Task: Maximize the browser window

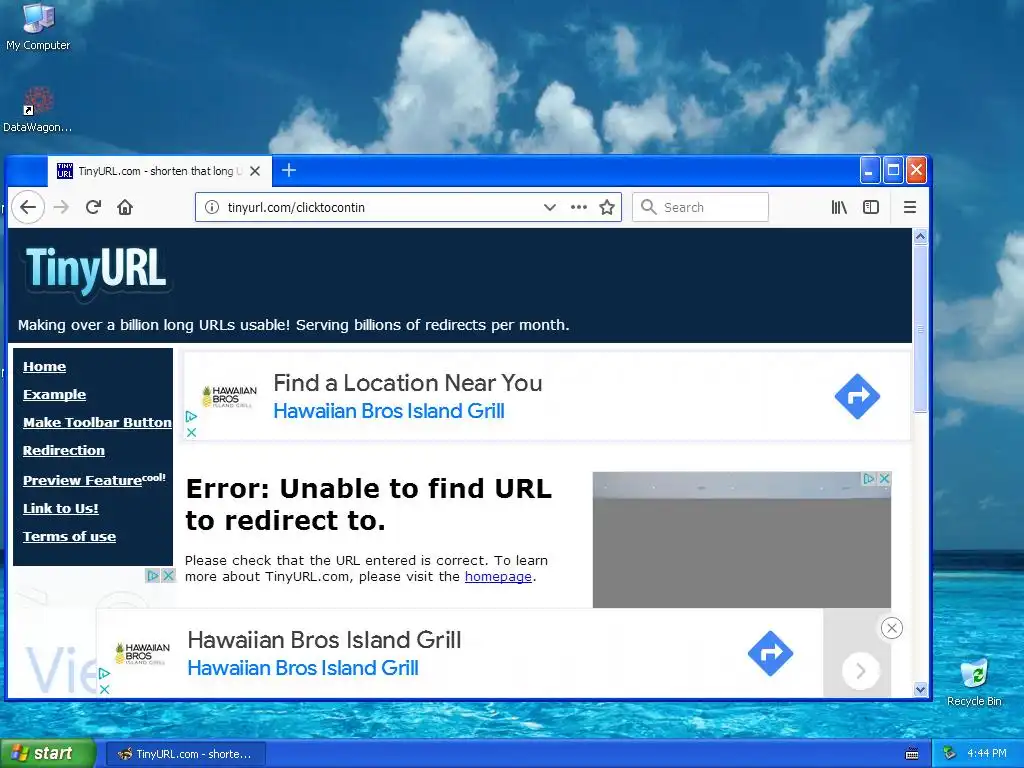Action: click(893, 170)
